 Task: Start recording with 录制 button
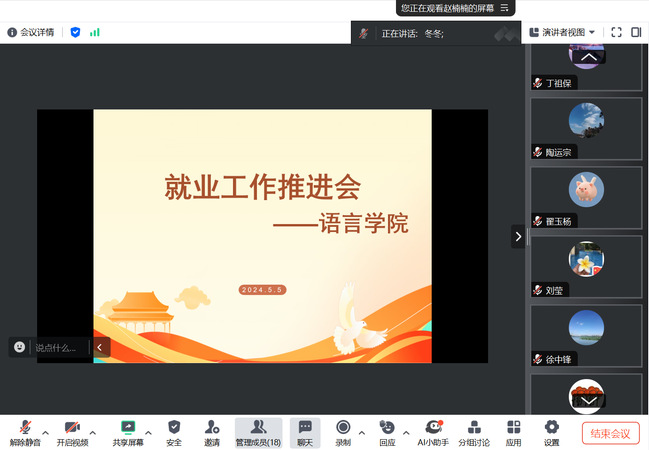[343, 428]
